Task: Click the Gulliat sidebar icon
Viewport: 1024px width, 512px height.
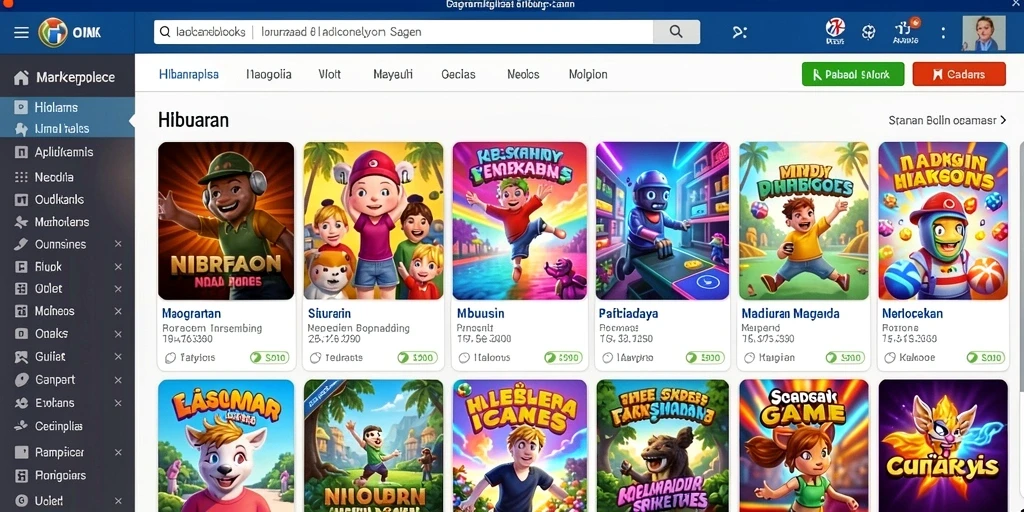Action: point(22,357)
